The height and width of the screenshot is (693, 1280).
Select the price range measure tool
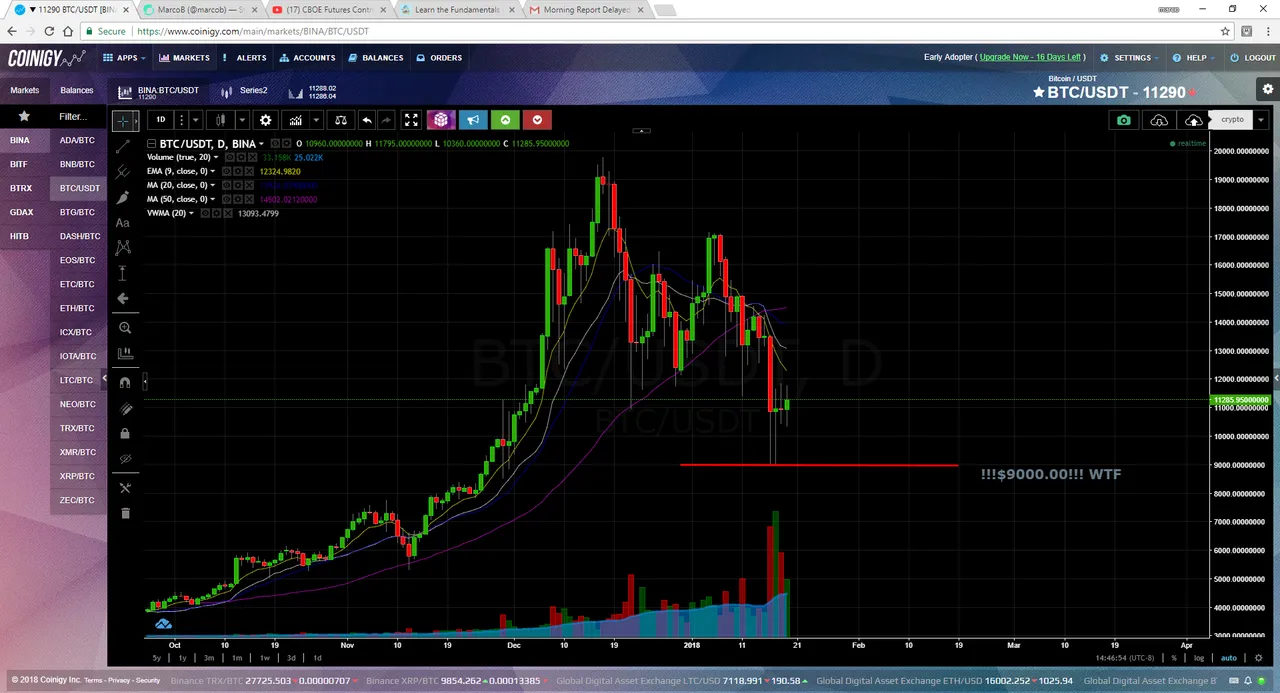tap(123, 273)
